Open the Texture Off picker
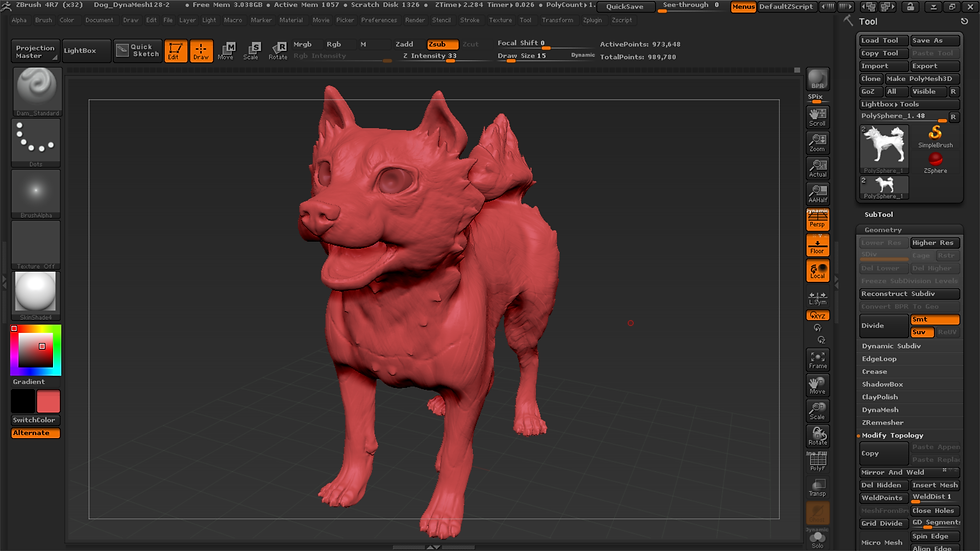The height and width of the screenshot is (551, 980). (36, 244)
